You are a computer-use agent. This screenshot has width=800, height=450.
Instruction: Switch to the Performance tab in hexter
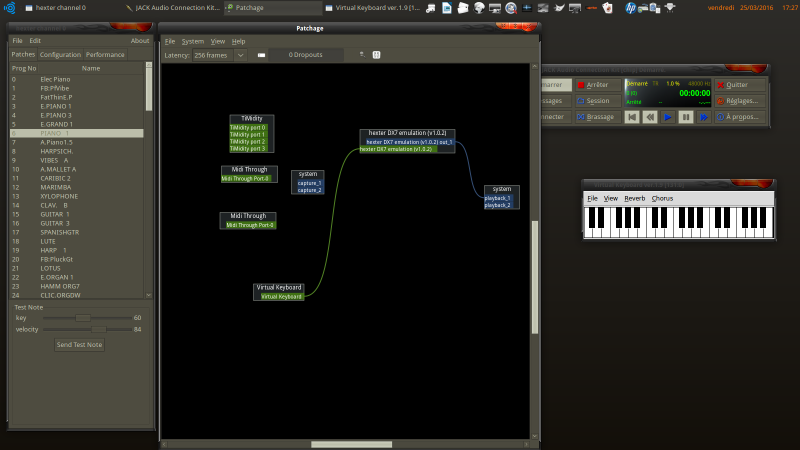click(x=105, y=54)
